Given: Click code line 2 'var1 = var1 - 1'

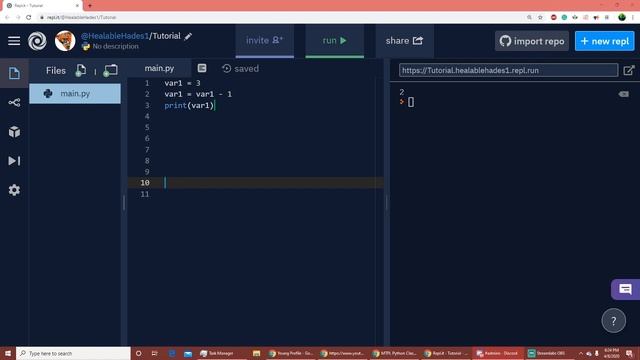Looking at the screenshot, I should (x=198, y=94).
